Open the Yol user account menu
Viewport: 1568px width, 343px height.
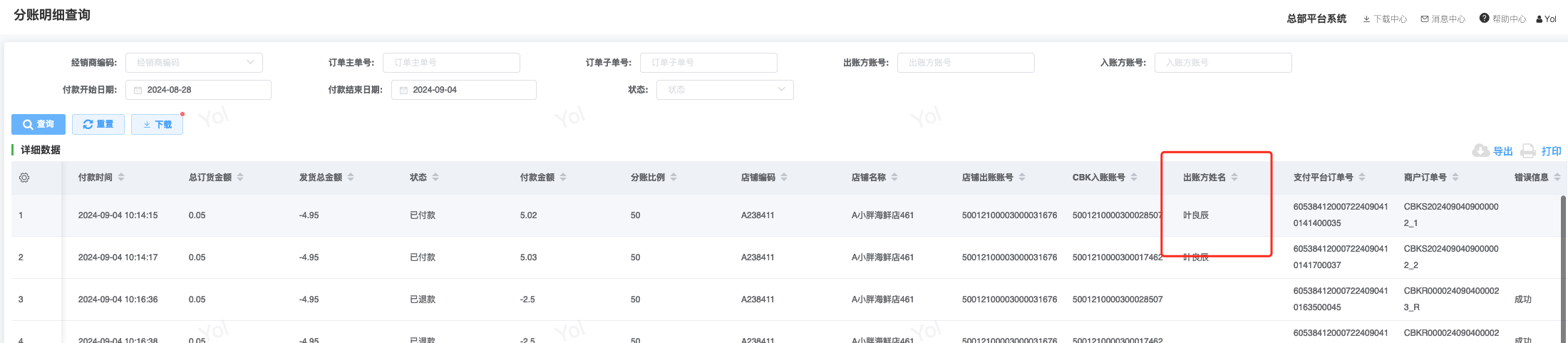click(1546, 19)
